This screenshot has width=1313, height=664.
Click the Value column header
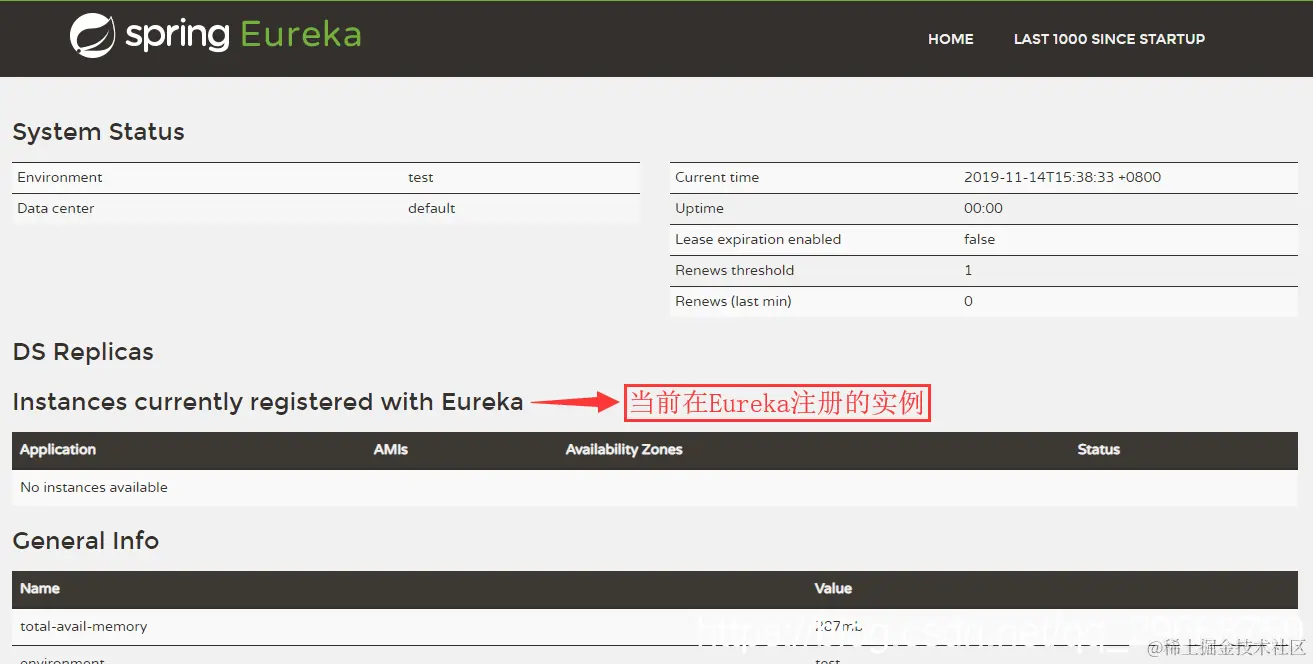pyautogui.click(x=833, y=589)
